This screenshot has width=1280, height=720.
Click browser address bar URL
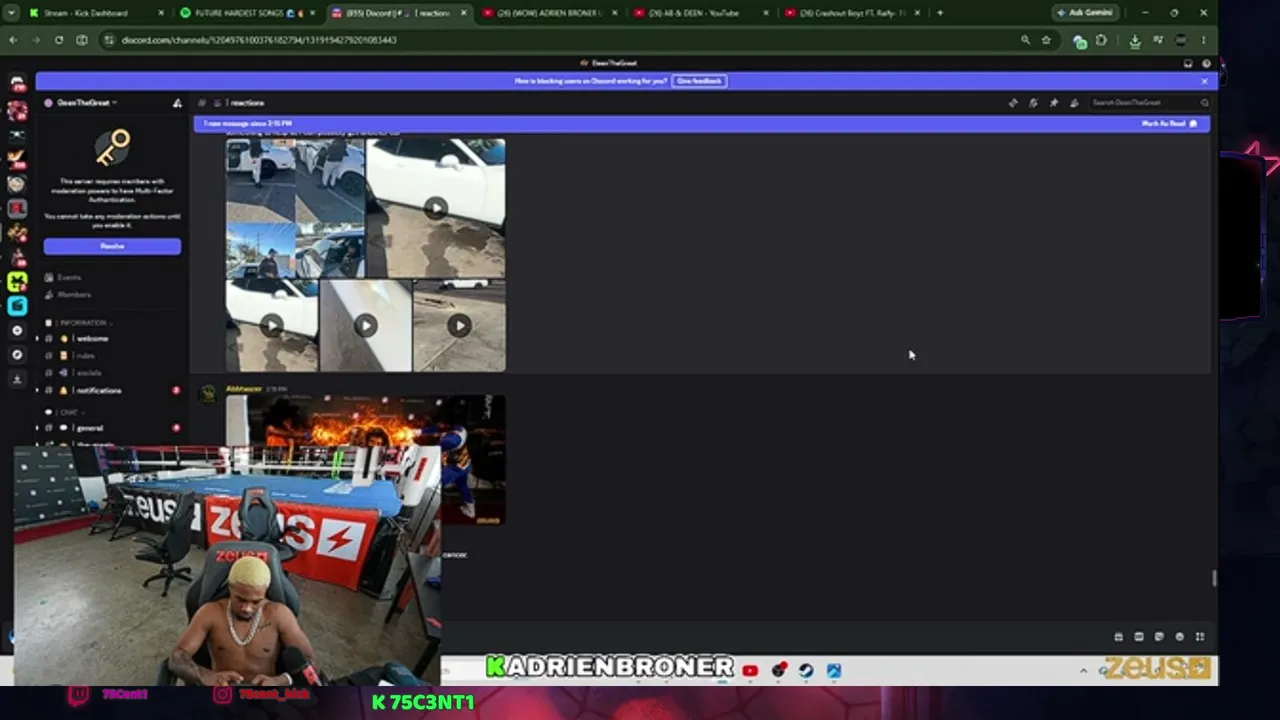coord(259,40)
